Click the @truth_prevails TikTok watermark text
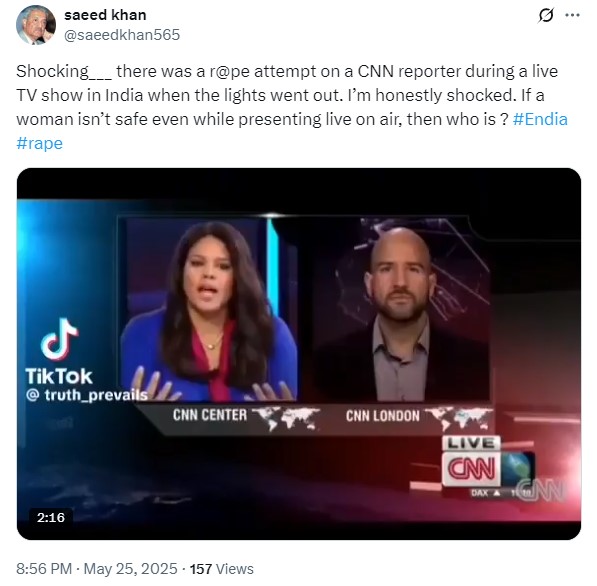 tap(86, 395)
